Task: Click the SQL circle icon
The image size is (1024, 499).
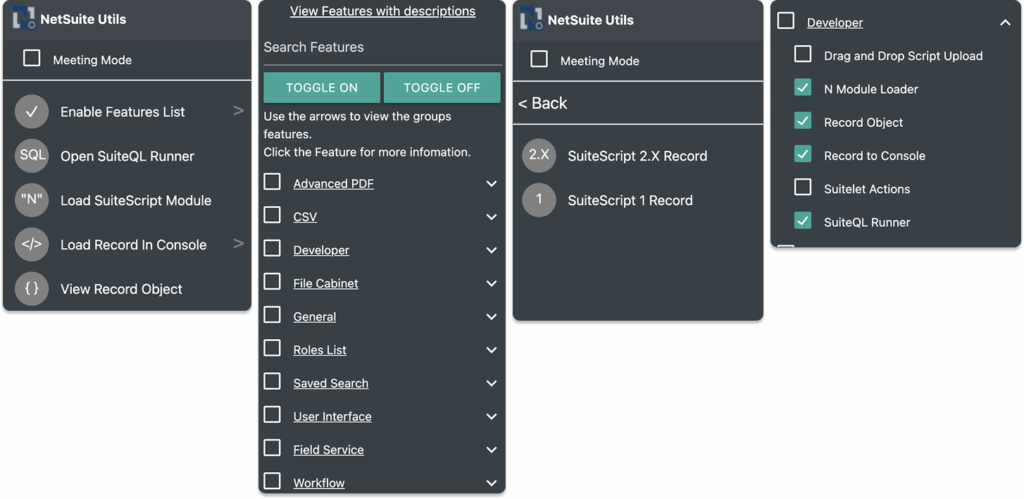Action: [31, 156]
